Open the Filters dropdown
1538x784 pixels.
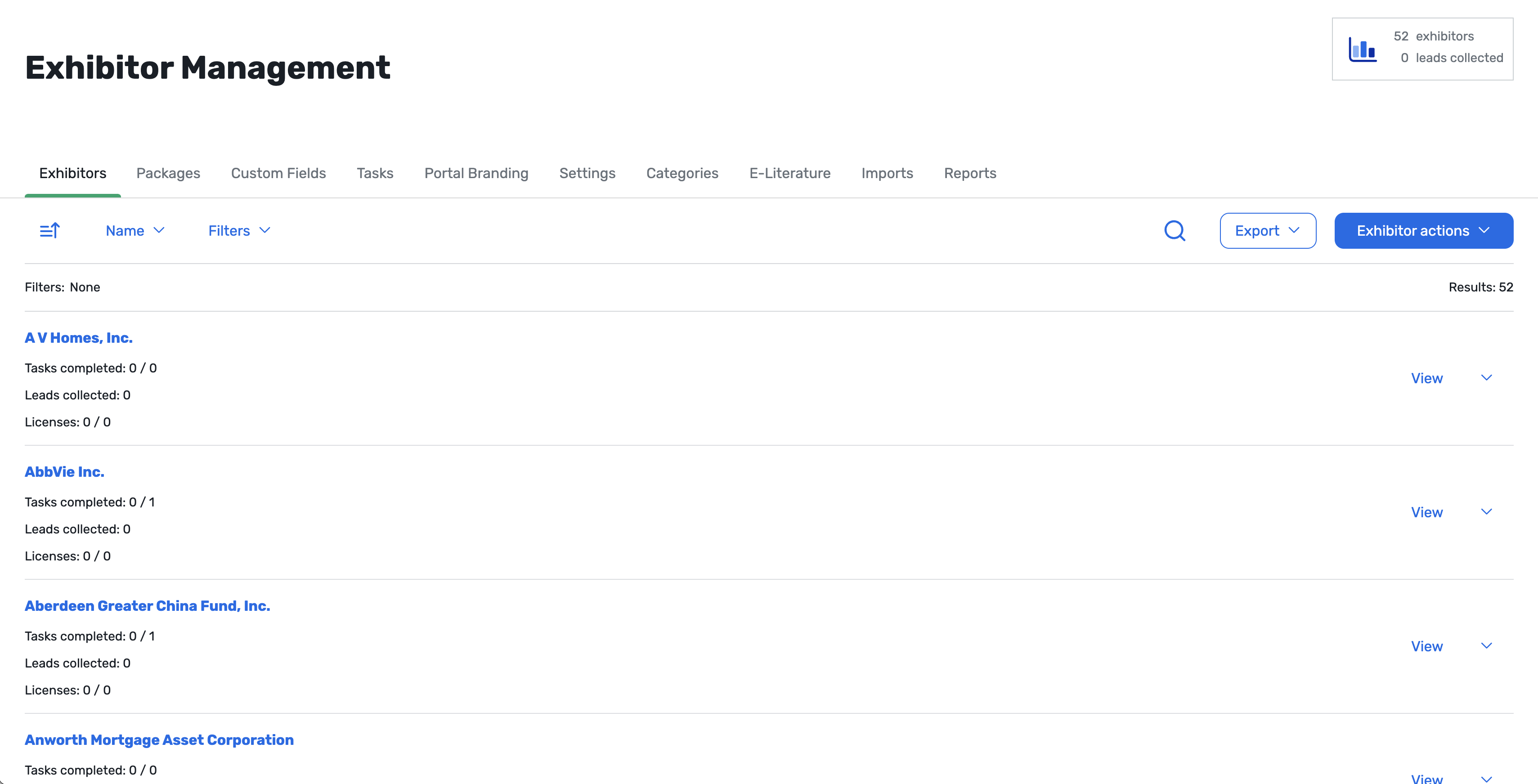click(239, 230)
